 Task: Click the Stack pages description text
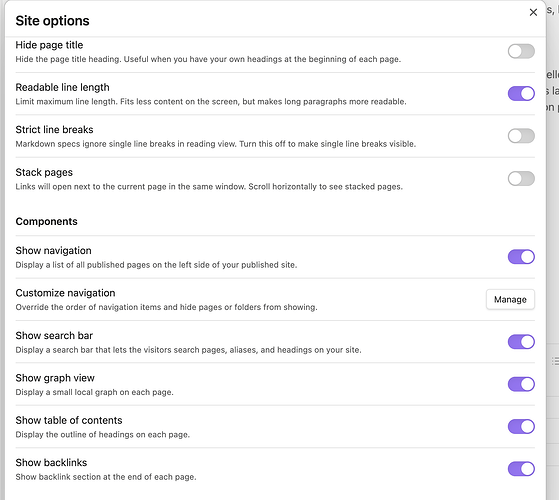[209, 187]
